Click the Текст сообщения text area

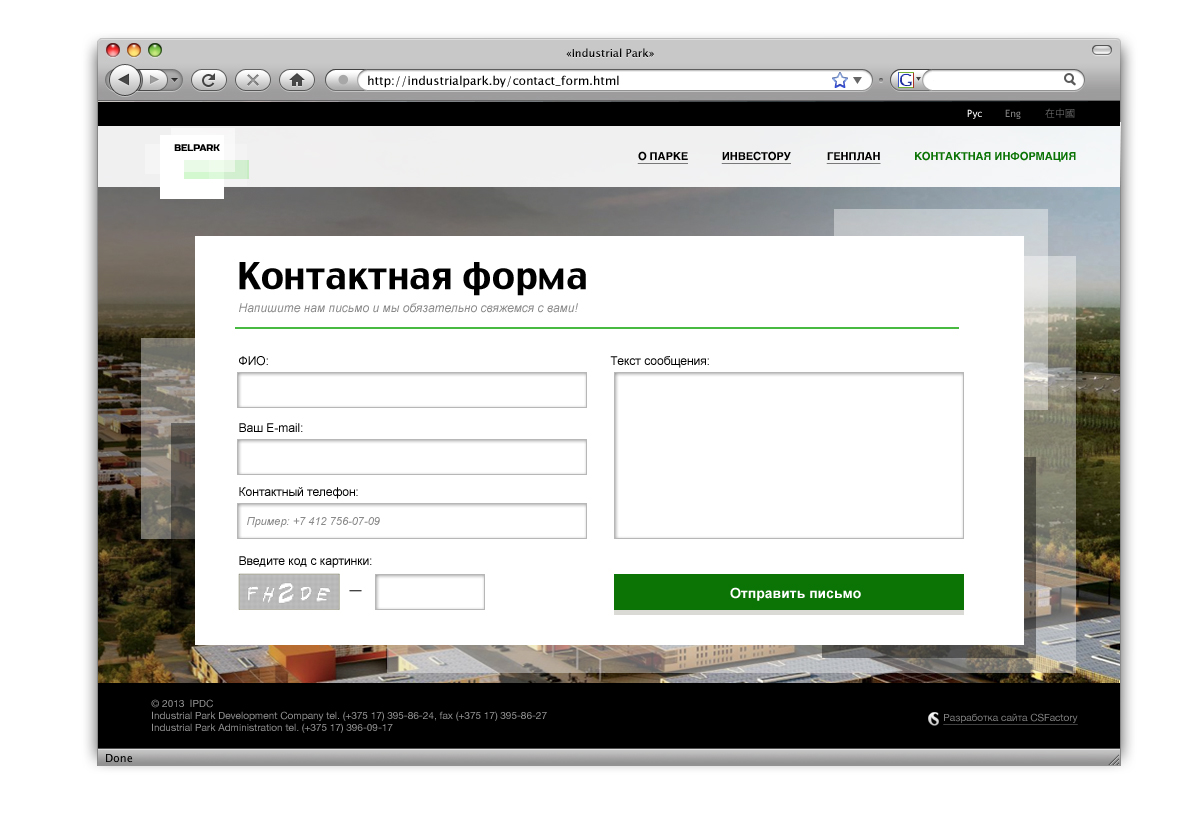coord(789,456)
